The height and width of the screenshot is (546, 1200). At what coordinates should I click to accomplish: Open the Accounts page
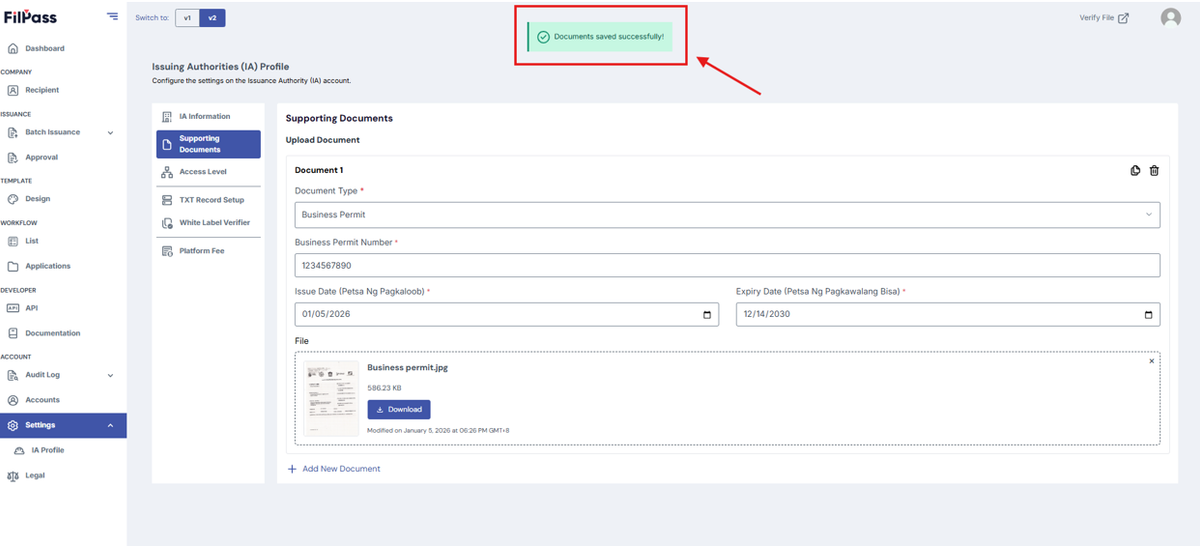43,400
